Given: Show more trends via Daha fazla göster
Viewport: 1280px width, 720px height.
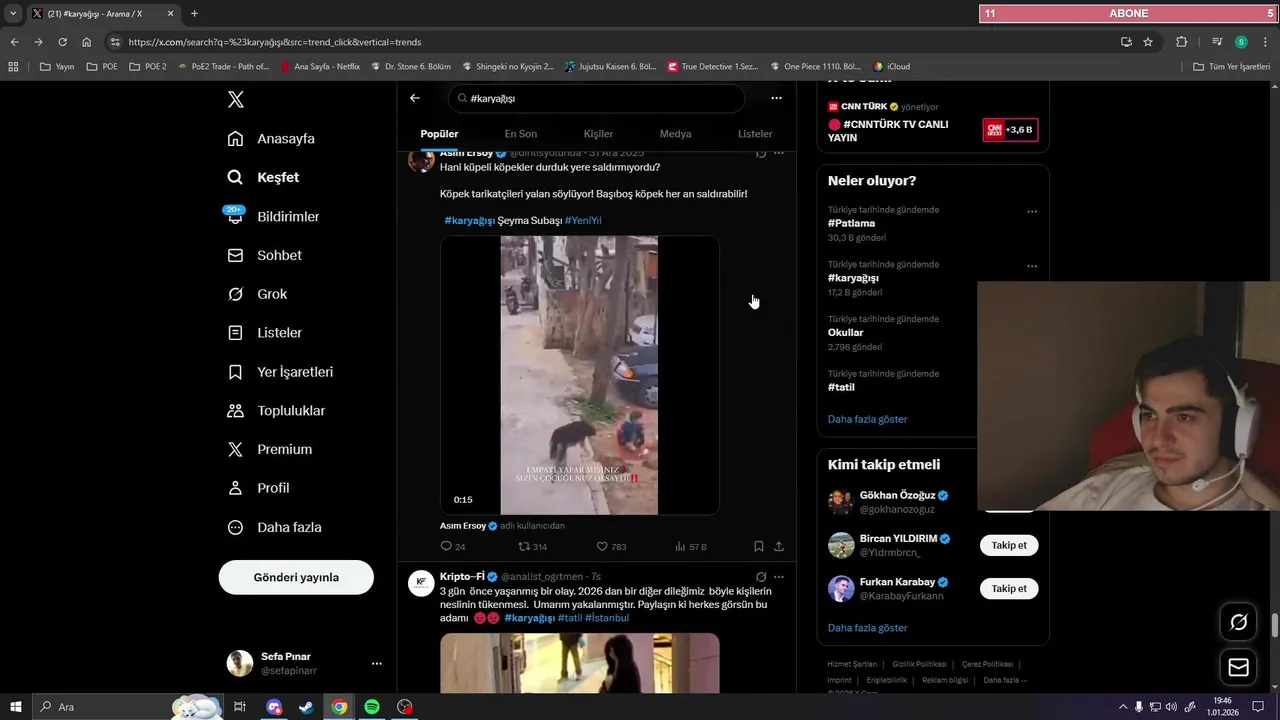Looking at the screenshot, I should [x=867, y=419].
